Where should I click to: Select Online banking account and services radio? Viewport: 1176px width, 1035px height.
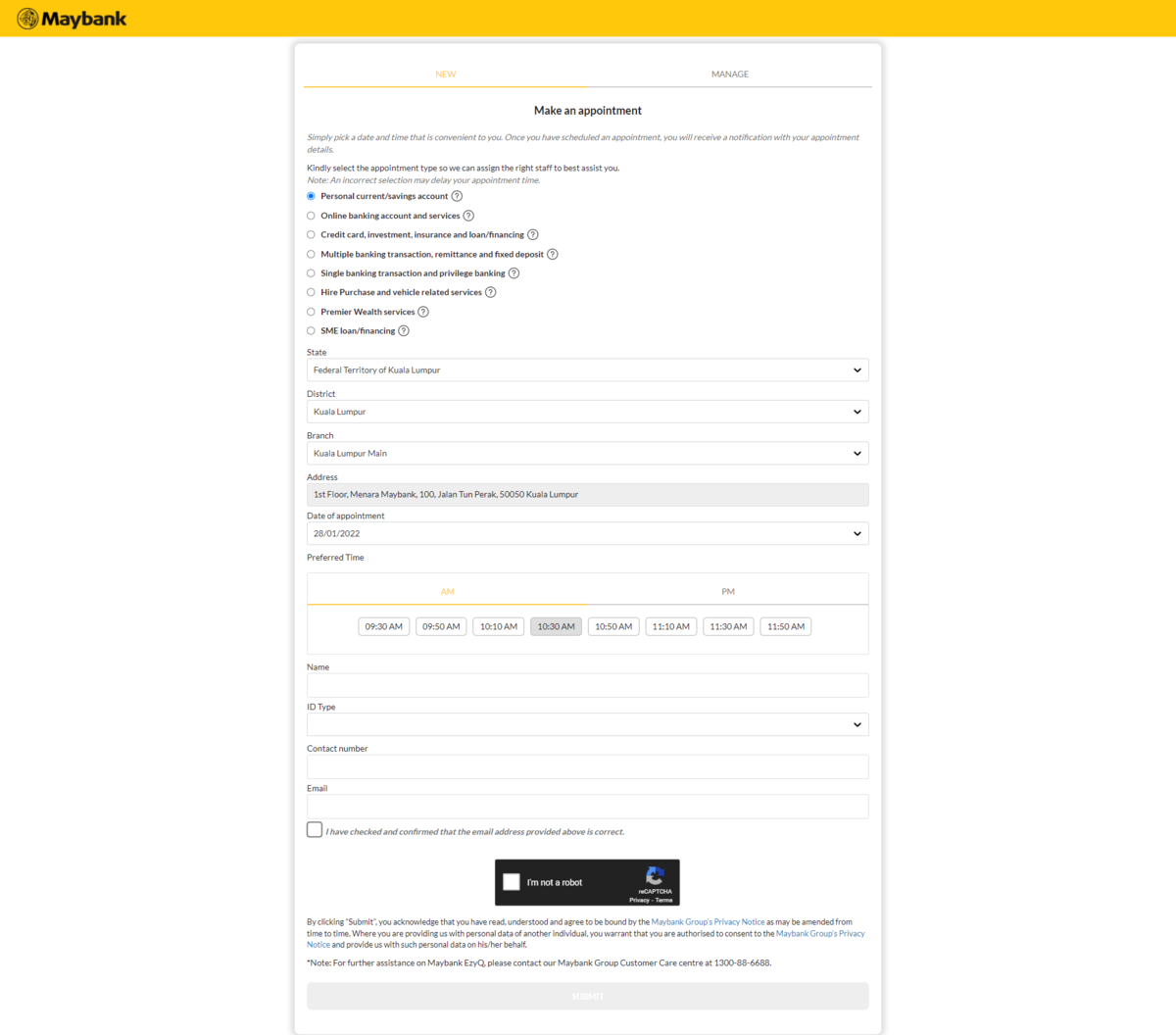(311, 216)
